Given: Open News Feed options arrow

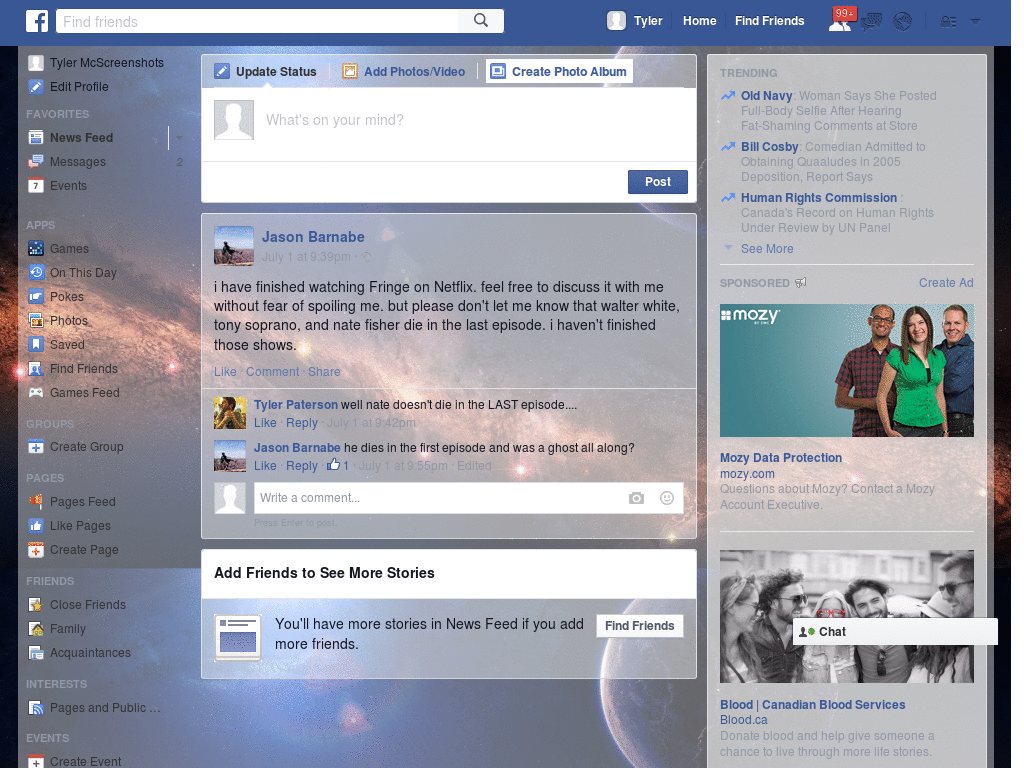Looking at the screenshot, I should pos(179,138).
